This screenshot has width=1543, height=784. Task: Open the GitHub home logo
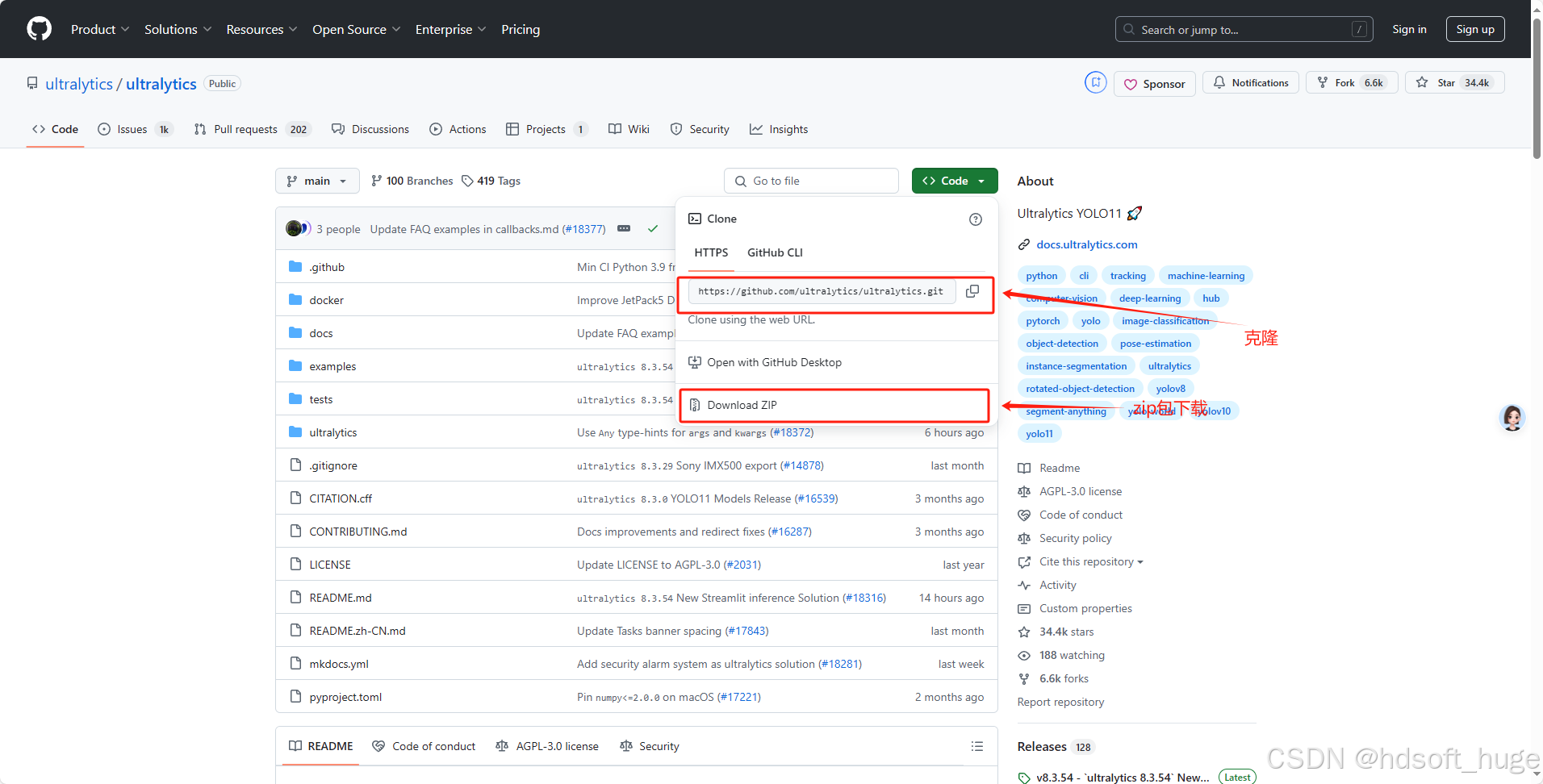[39, 29]
